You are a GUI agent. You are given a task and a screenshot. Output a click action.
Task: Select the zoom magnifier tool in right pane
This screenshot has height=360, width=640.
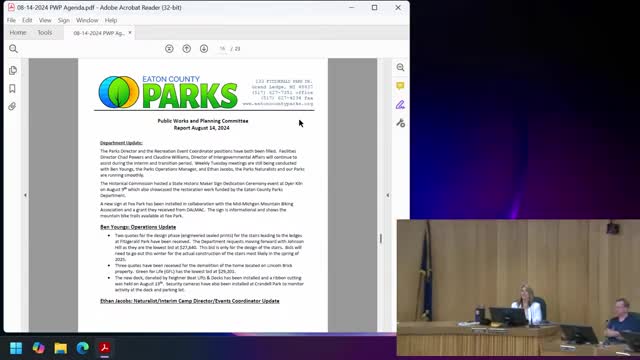coord(400,68)
